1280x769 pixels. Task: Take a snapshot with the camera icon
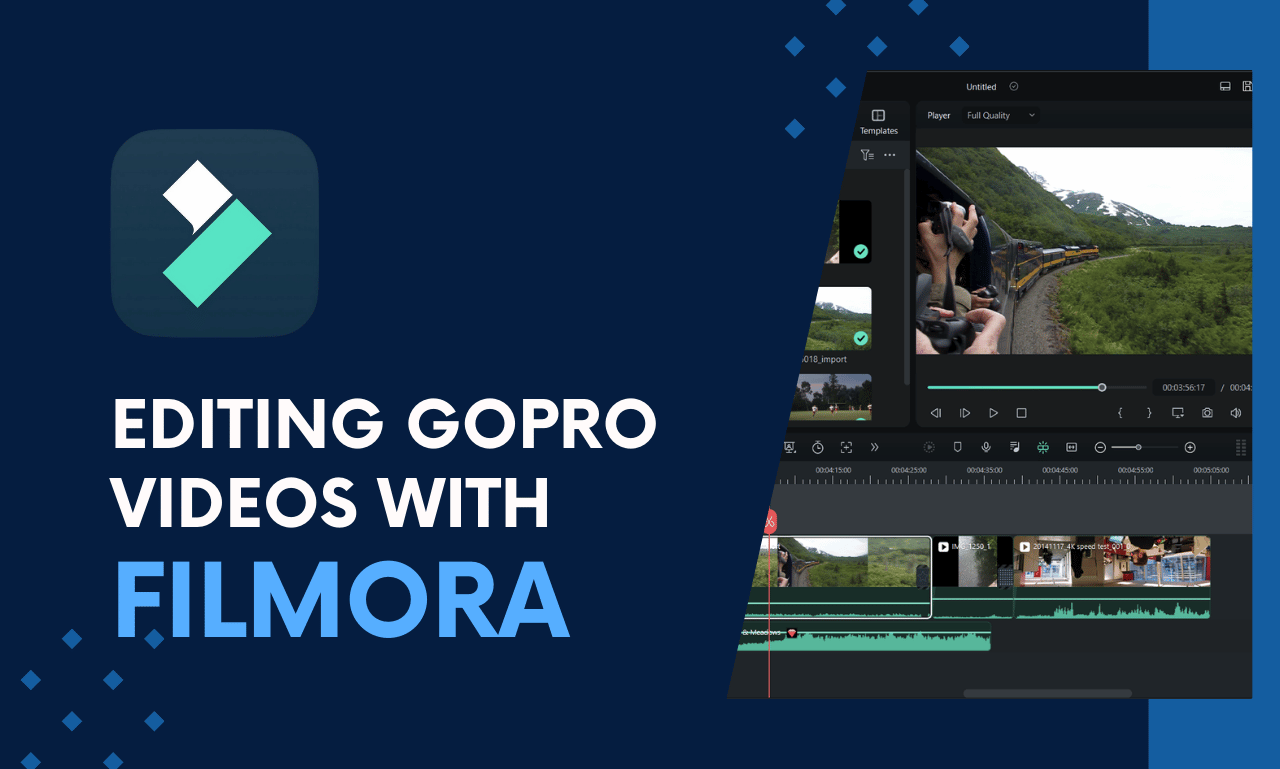tap(1207, 413)
